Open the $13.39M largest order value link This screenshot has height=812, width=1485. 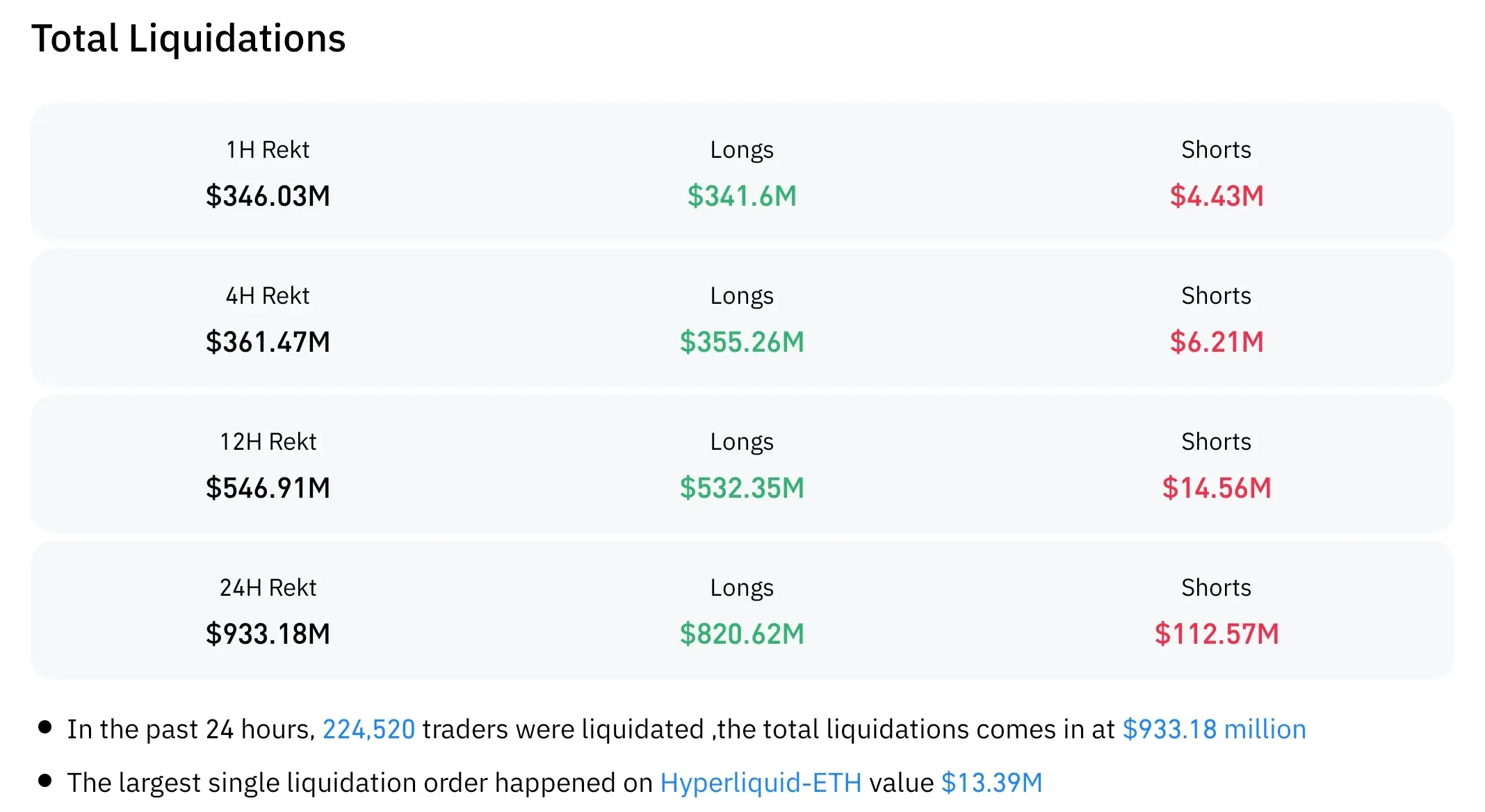[991, 783]
